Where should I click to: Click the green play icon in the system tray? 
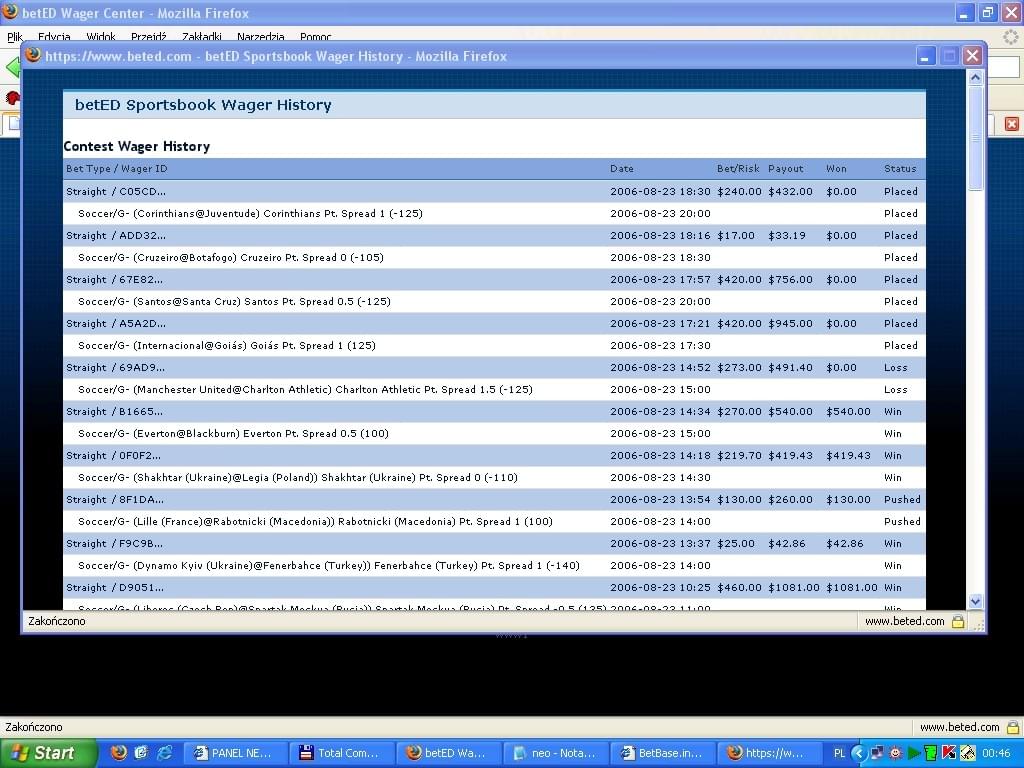[x=914, y=753]
